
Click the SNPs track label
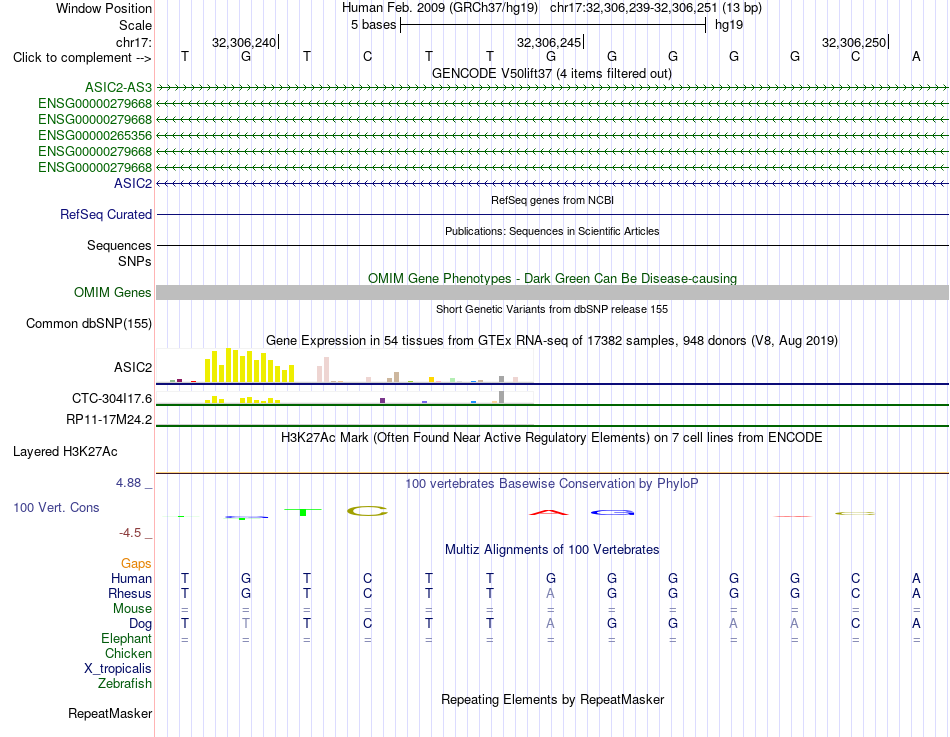(x=135, y=261)
